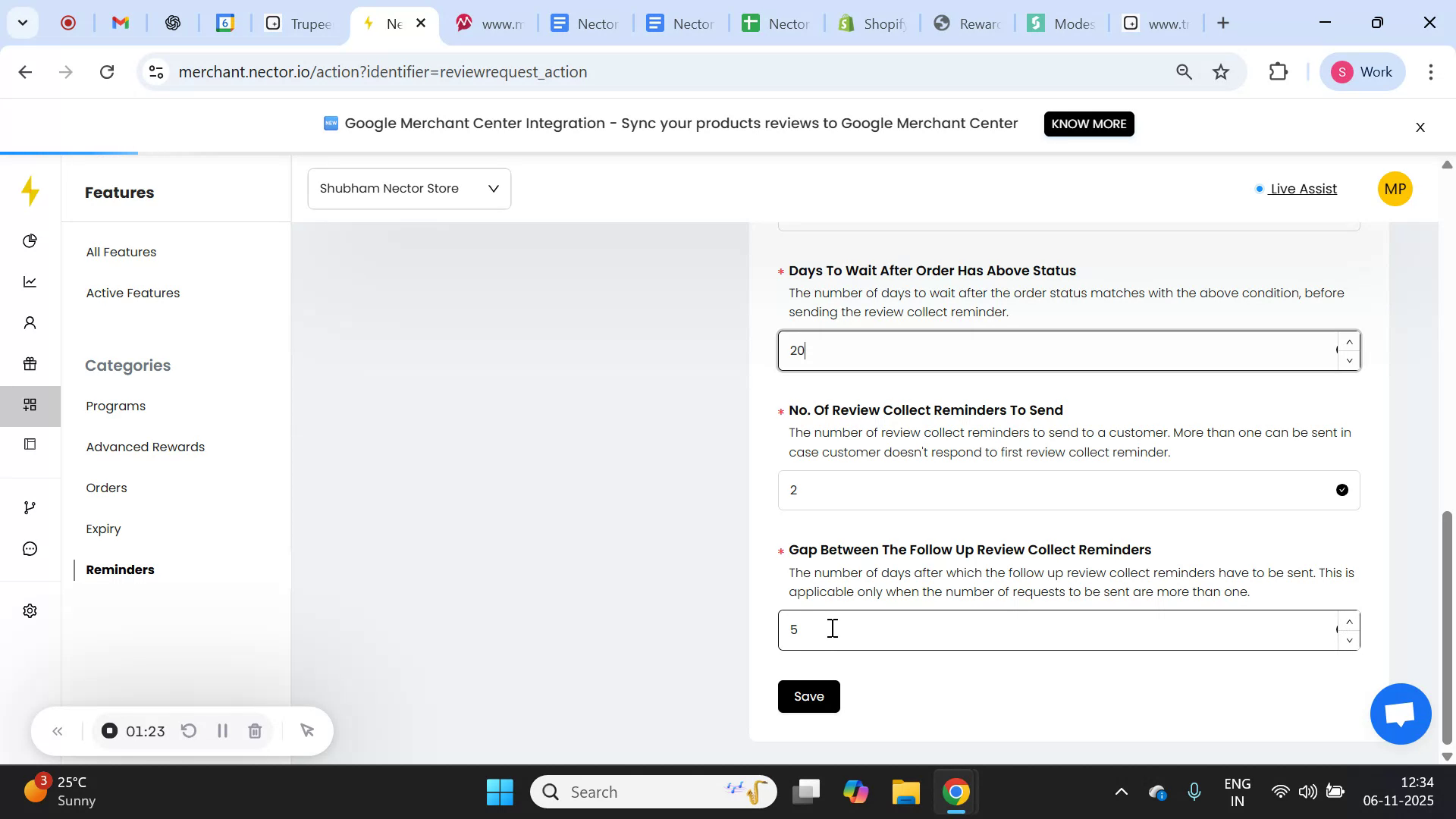Open the settings gear in sidebar
The width and height of the screenshot is (1456, 819).
tap(30, 610)
